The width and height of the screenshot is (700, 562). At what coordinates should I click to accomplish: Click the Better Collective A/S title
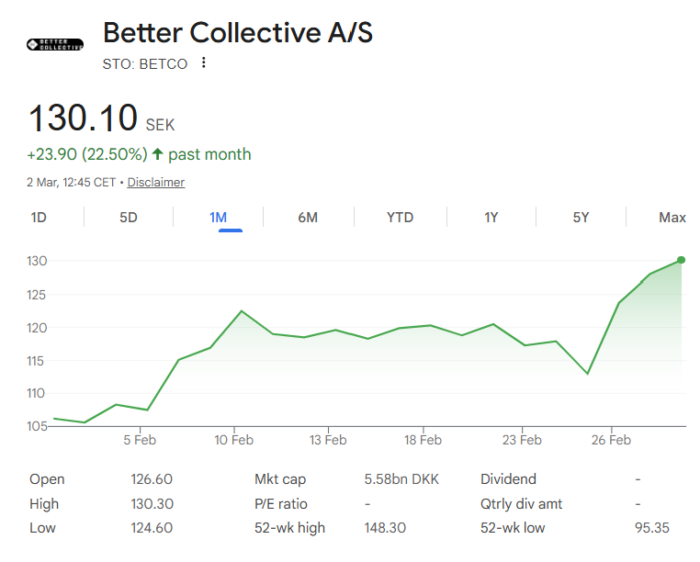coord(238,33)
